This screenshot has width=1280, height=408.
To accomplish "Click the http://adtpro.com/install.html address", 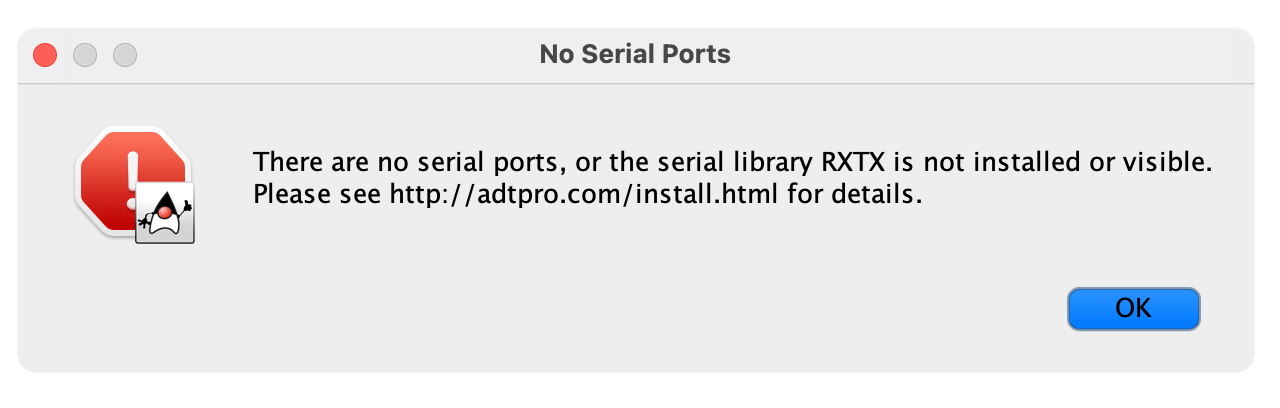I will coord(585,195).
